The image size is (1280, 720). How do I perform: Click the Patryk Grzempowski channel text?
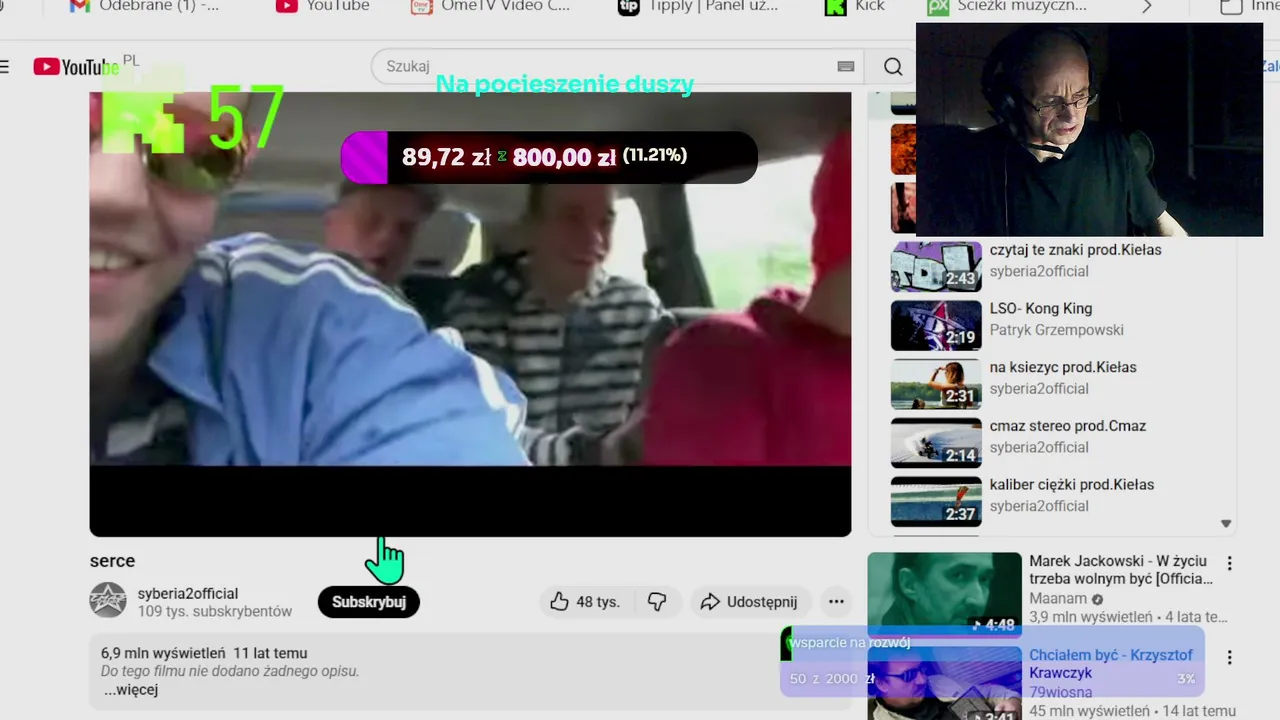1057,330
